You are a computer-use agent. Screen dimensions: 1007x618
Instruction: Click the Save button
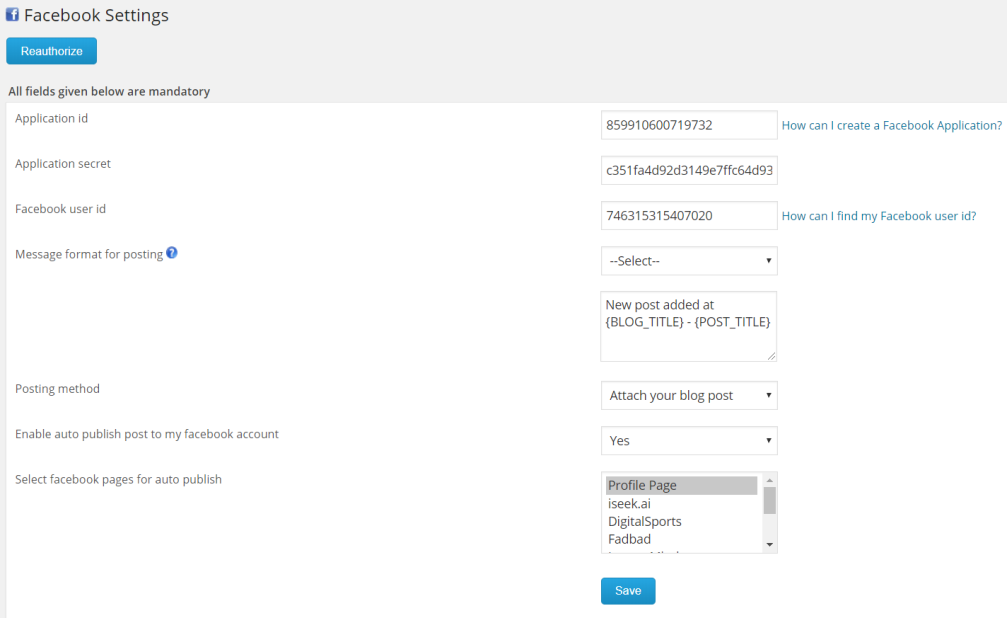[x=627, y=591]
